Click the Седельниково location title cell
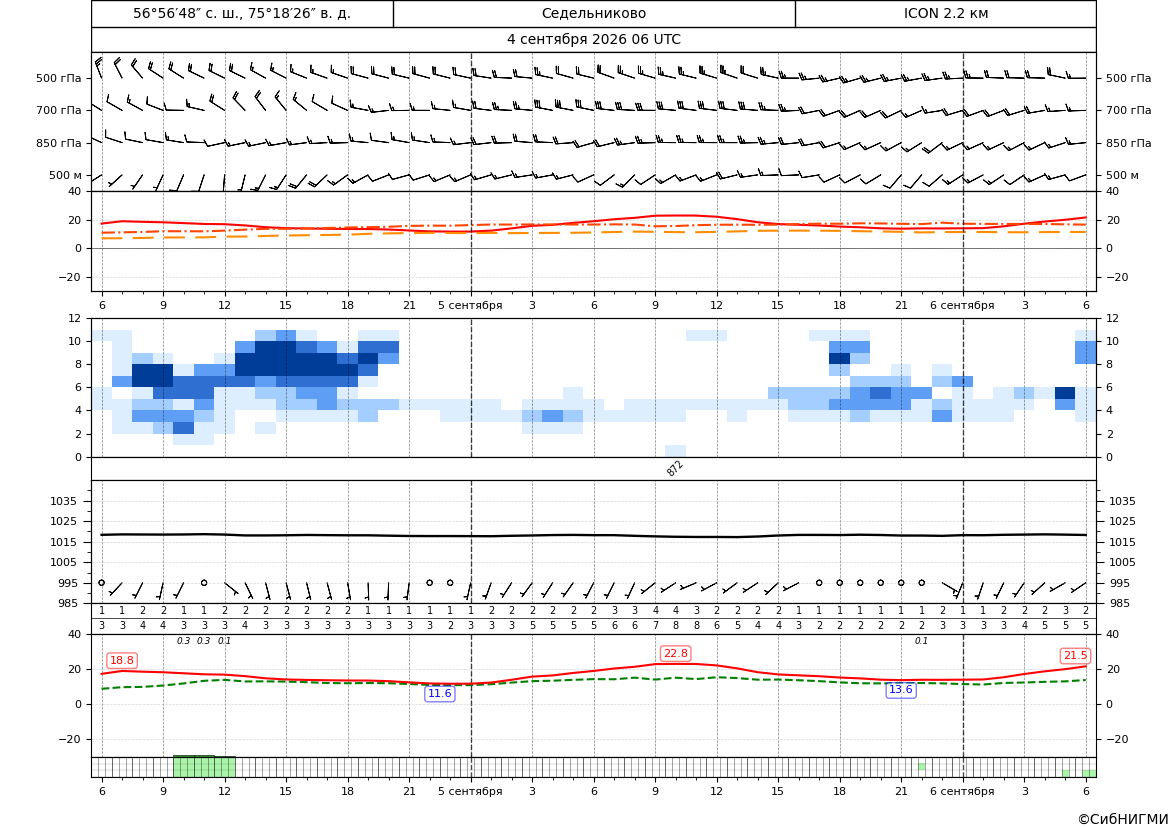This screenshot has width=1169, height=827. (x=594, y=13)
